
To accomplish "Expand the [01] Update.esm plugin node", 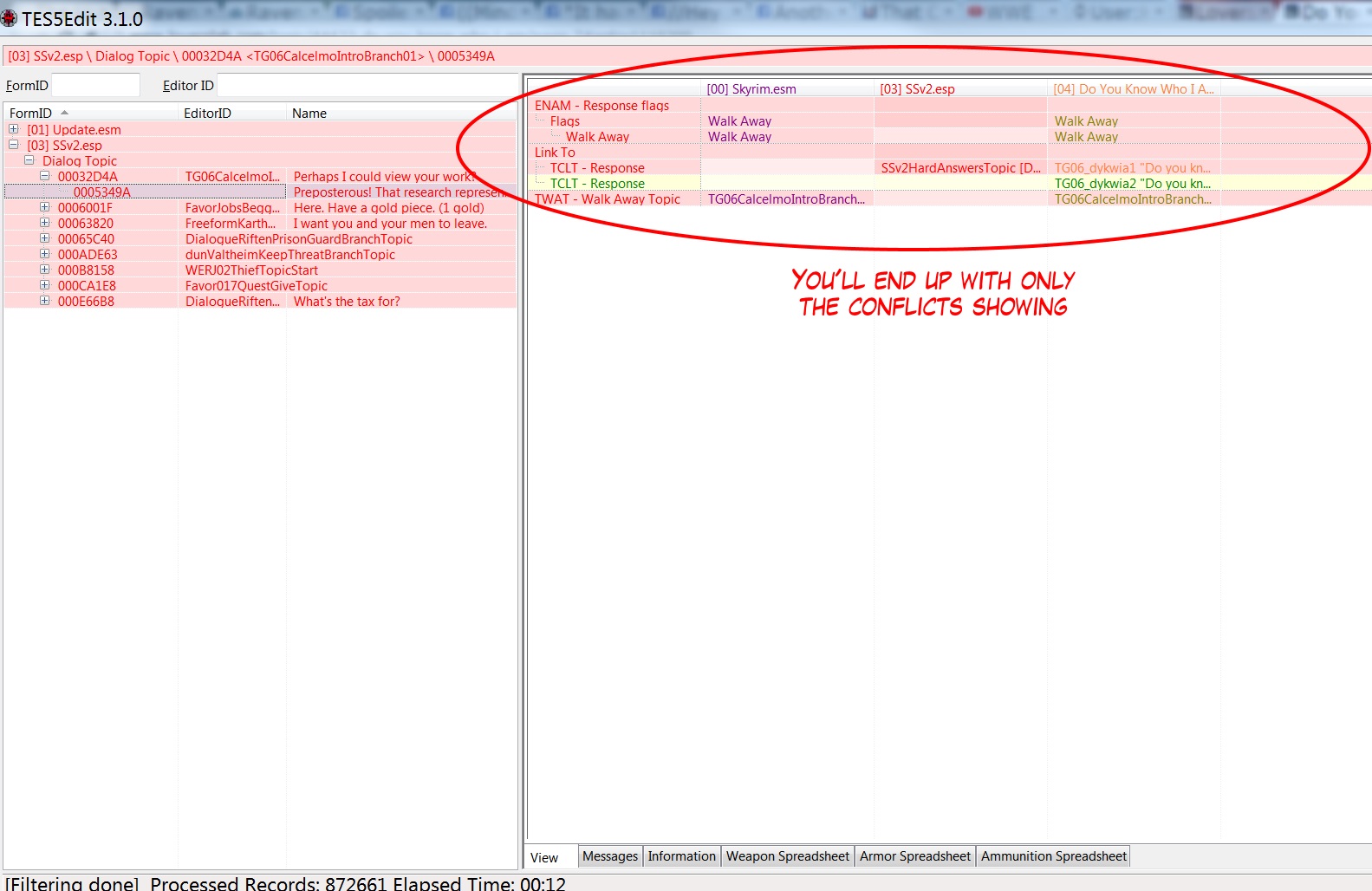I will pyautogui.click(x=14, y=129).
